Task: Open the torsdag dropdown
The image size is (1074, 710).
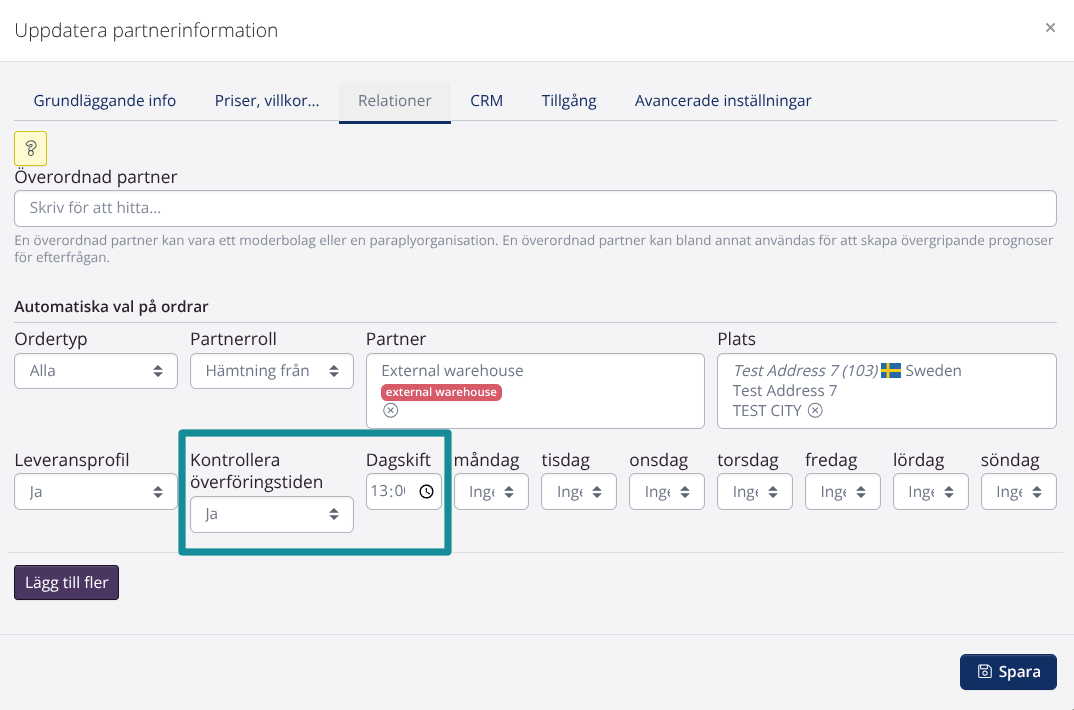Action: coord(755,492)
